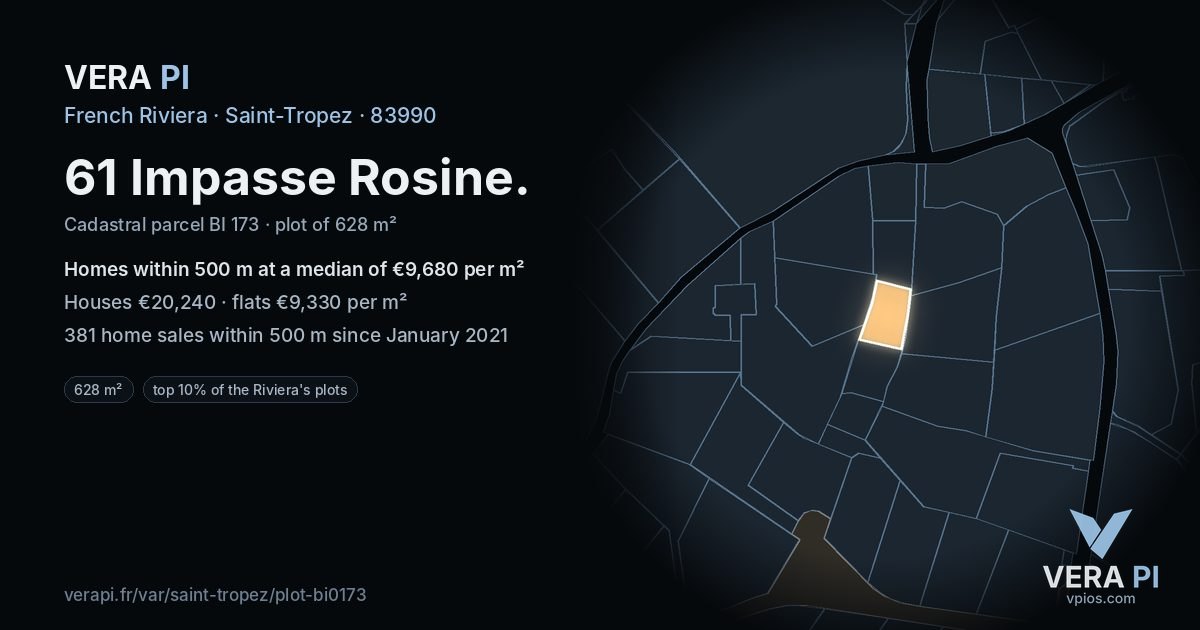1200x630 pixels.
Task: Click the median €9,680 per m² line
Action: (295, 270)
